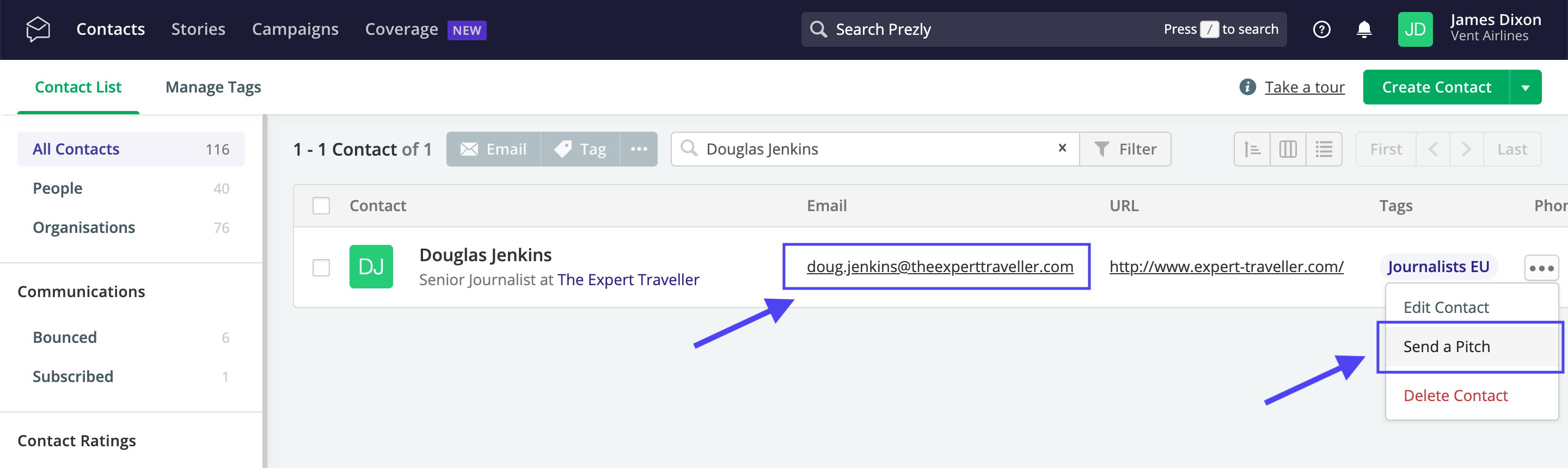Open the sort order icon
The height and width of the screenshot is (468, 1568).
(1252, 149)
